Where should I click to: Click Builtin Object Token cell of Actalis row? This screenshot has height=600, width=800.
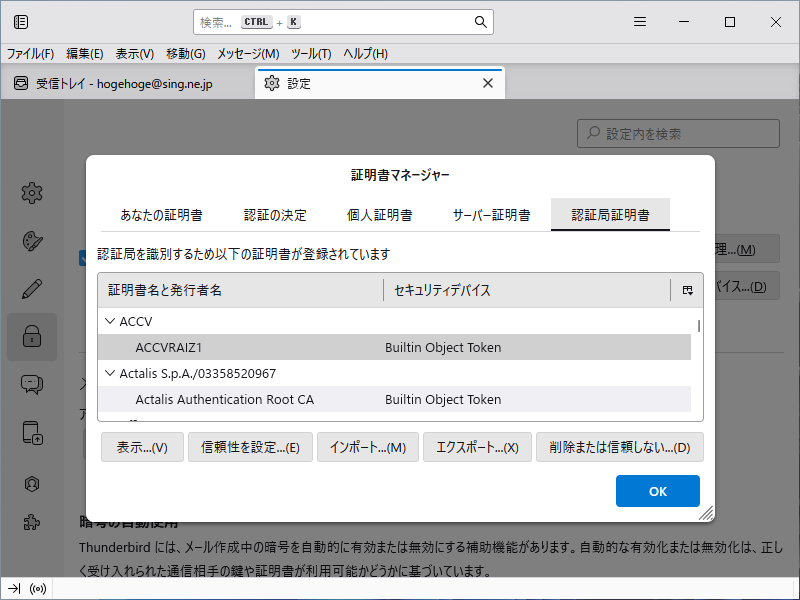443,399
